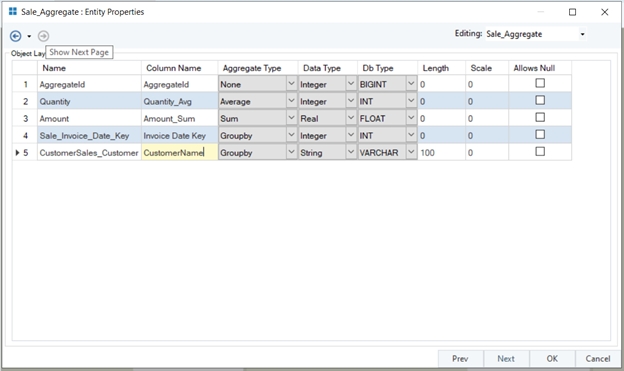Click the back navigation arrow icon
The width and height of the screenshot is (624, 371).
(x=16, y=36)
